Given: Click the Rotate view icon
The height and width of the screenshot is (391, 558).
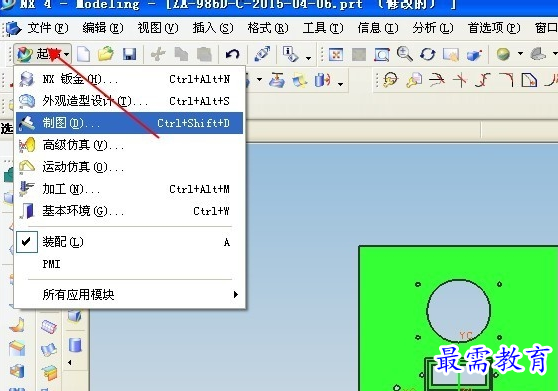Looking at the screenshot, I should (428, 54).
